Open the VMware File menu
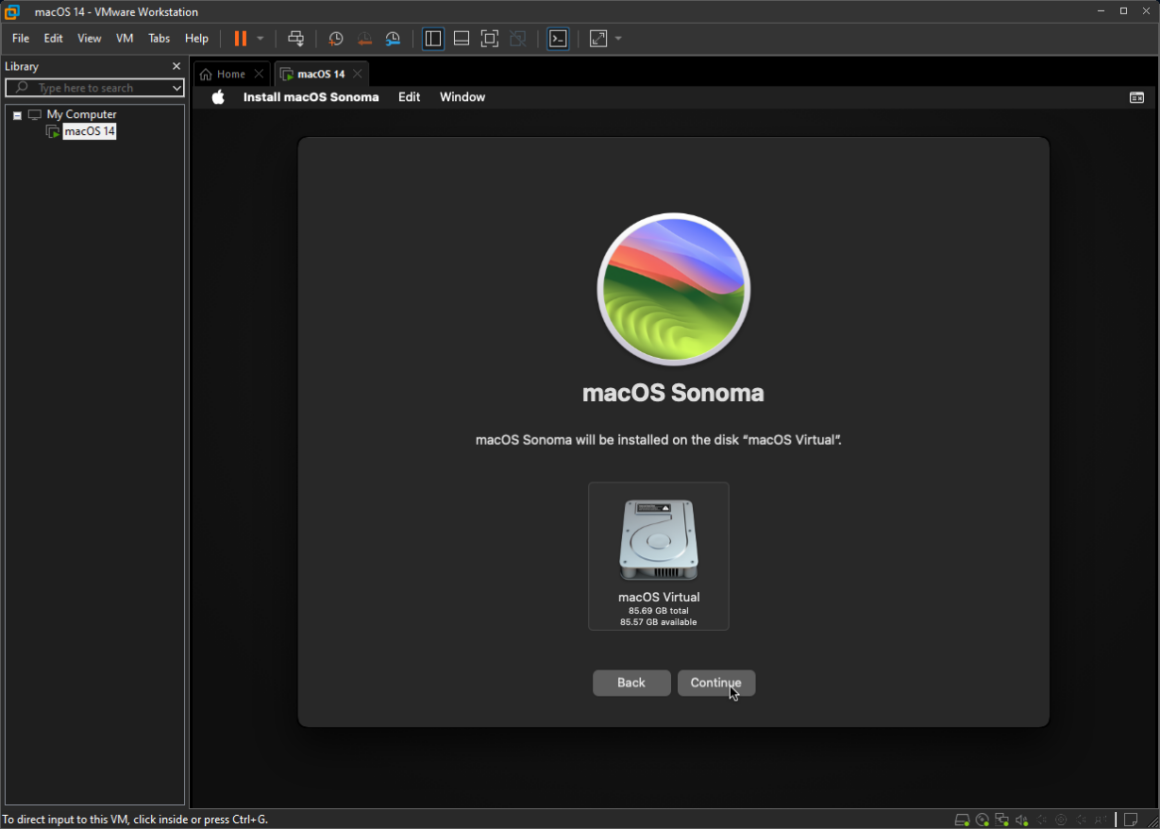Image resolution: width=1160 pixels, height=829 pixels. point(21,38)
